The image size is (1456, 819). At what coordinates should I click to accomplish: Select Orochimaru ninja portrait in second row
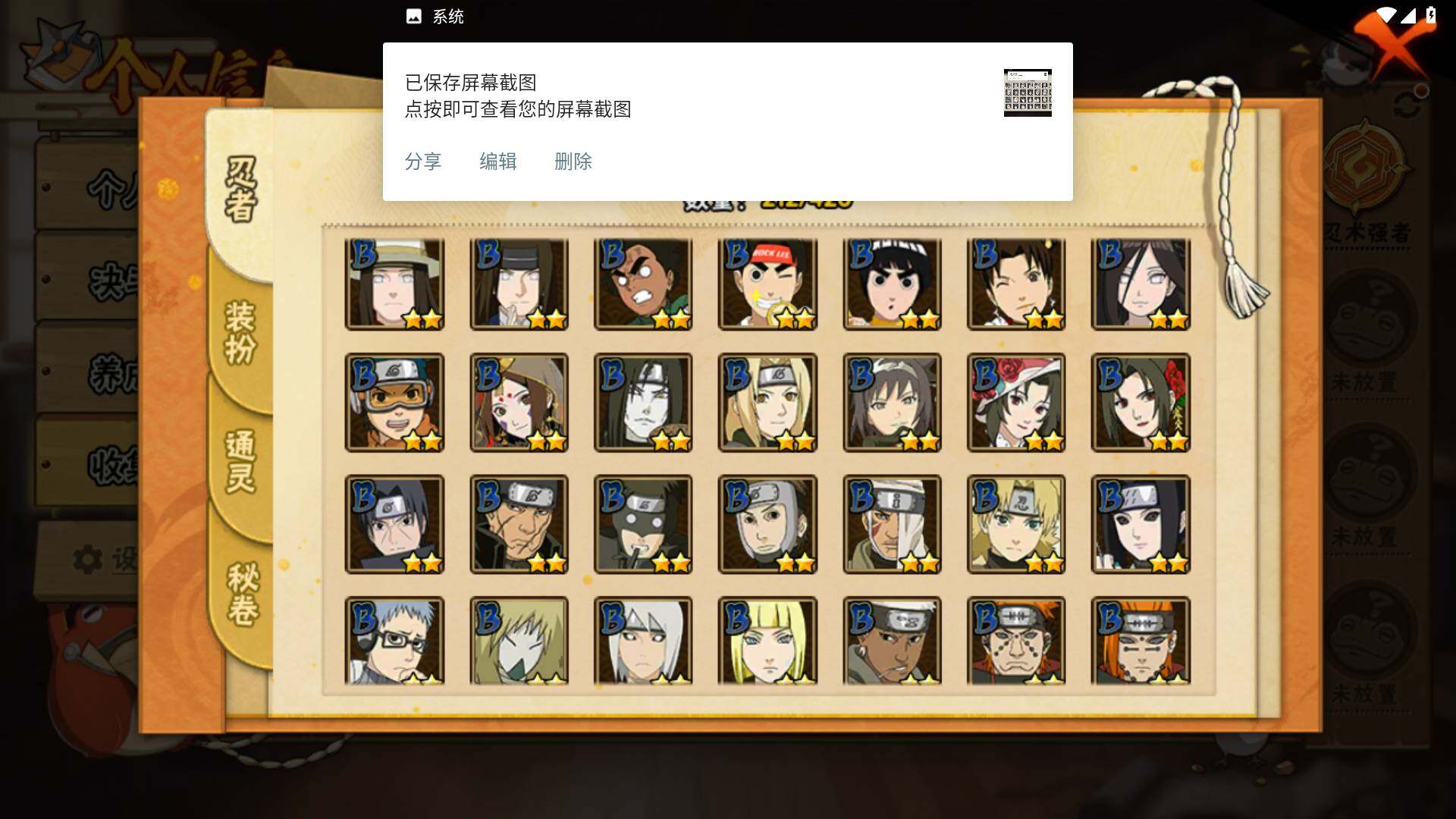[643, 403]
